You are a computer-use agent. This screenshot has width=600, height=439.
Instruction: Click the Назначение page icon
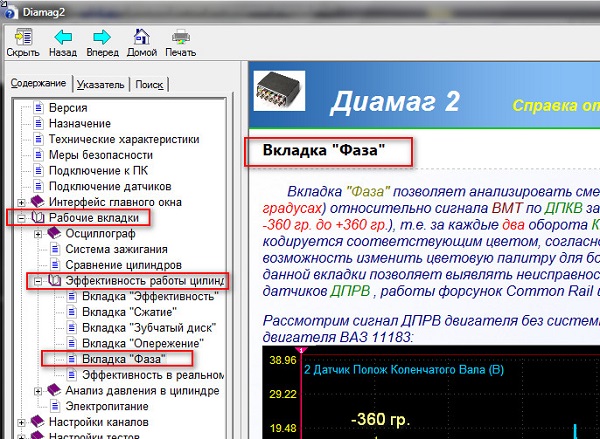39,123
